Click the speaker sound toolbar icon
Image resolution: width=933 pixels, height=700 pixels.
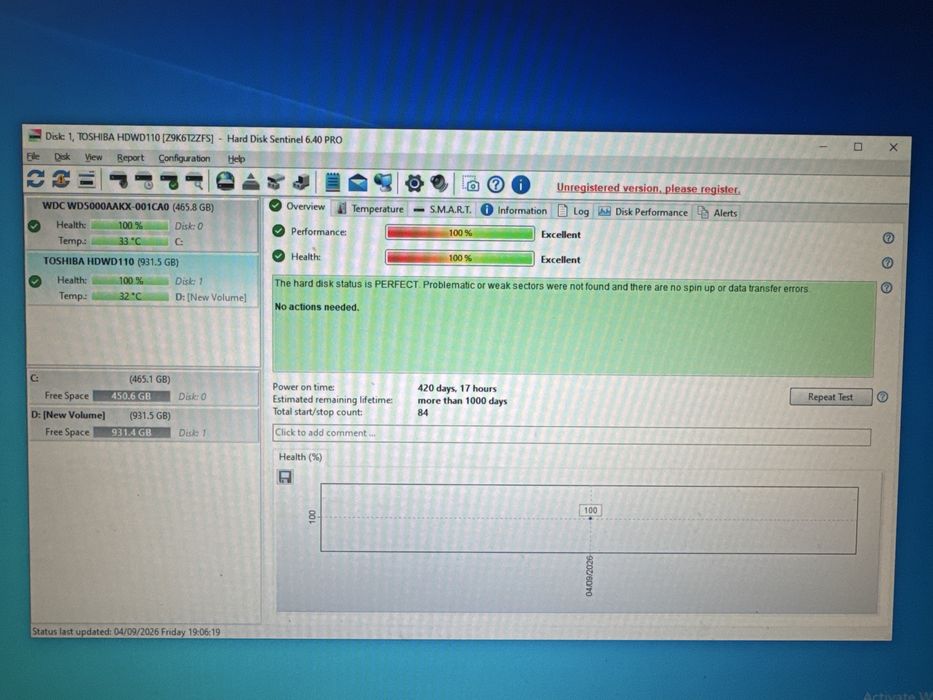coord(439,183)
